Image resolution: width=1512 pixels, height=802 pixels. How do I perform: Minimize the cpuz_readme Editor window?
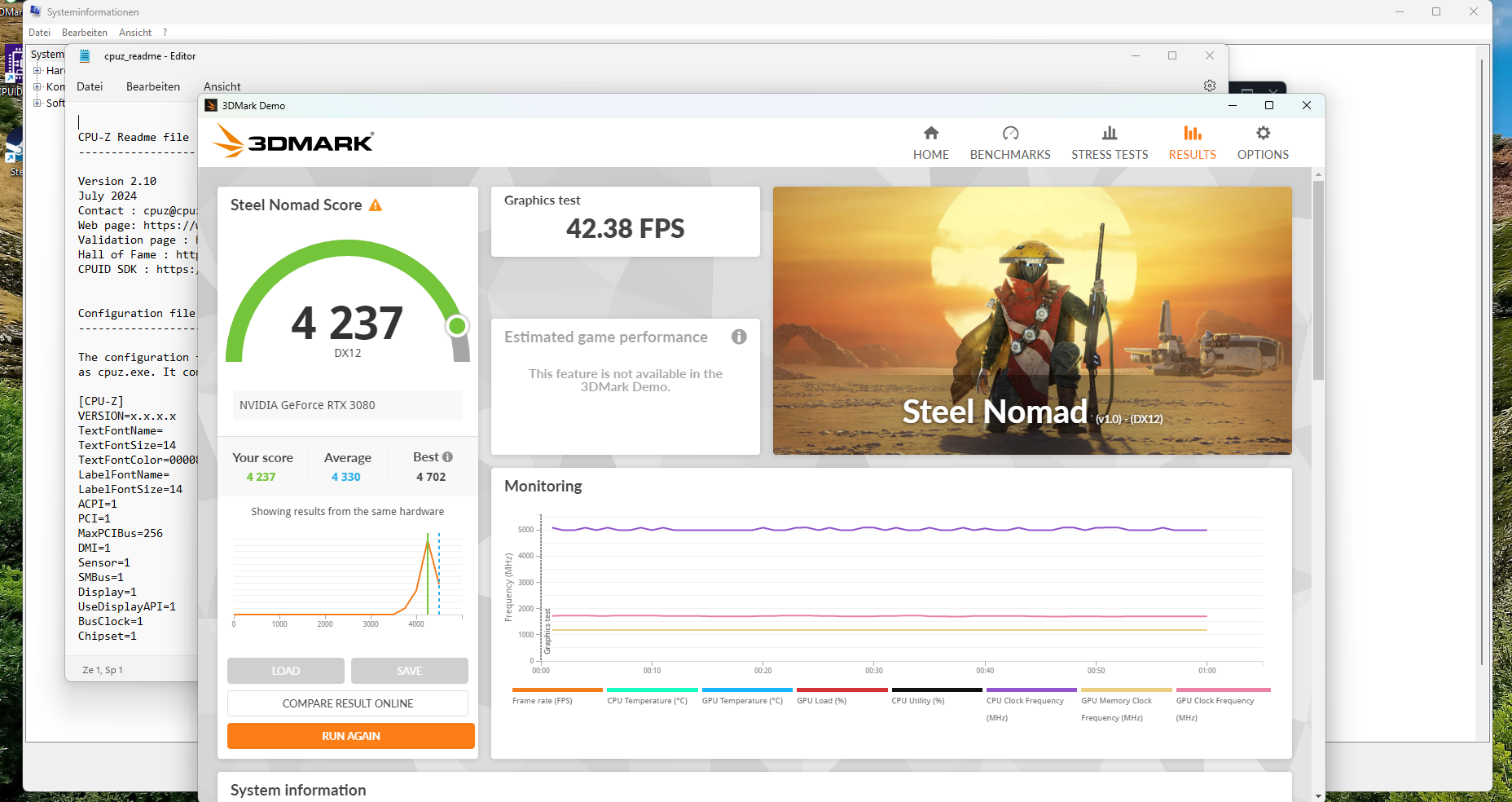click(x=1135, y=55)
